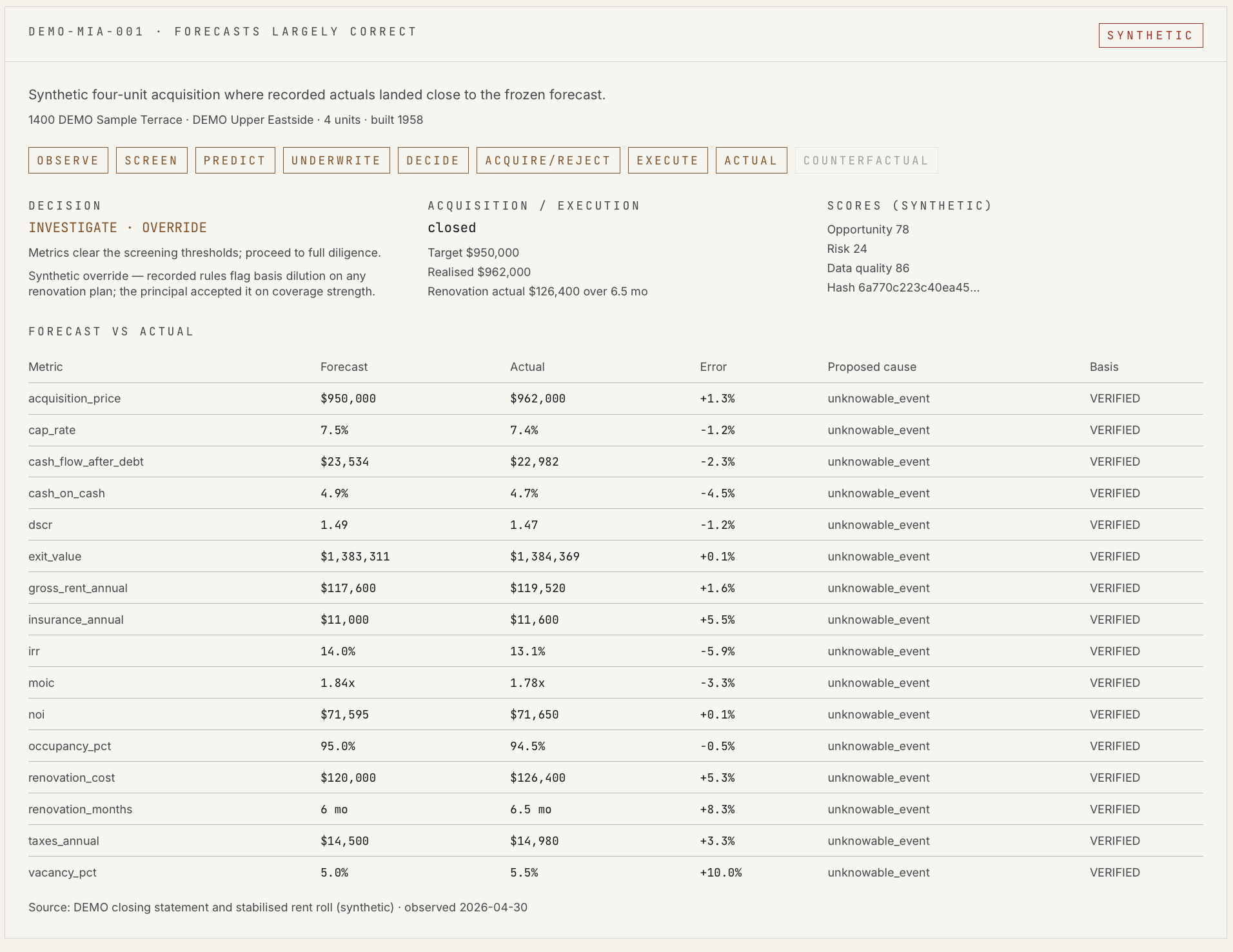The height and width of the screenshot is (952, 1233).
Task: Select the dscr metric label
Action: coord(40,525)
